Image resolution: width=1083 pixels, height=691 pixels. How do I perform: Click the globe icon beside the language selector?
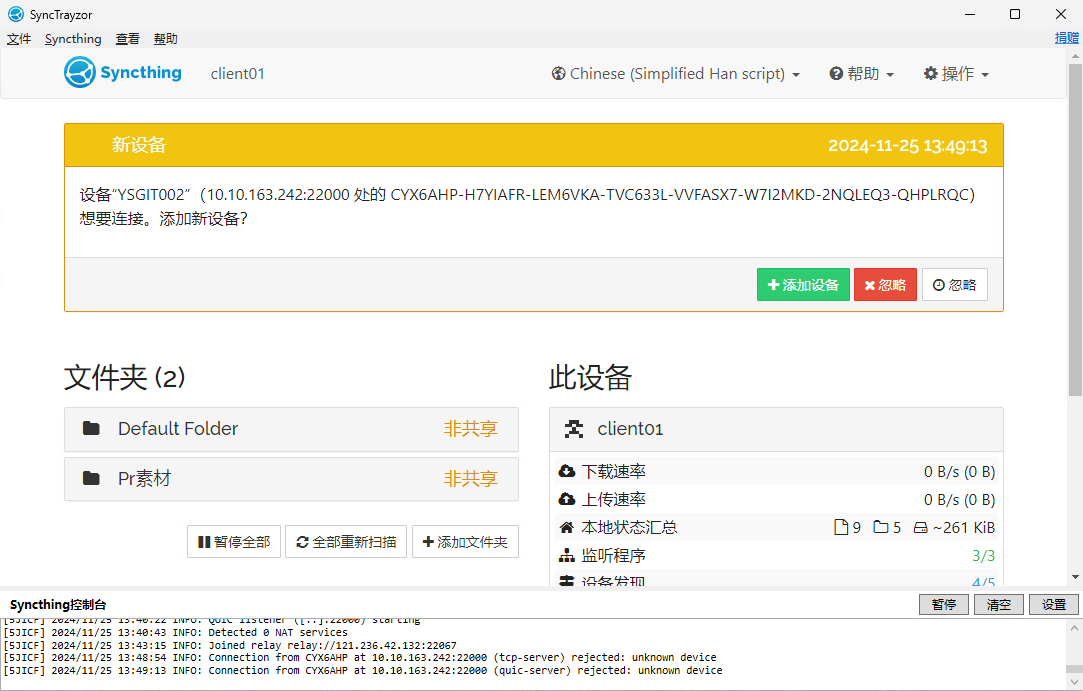tap(558, 73)
